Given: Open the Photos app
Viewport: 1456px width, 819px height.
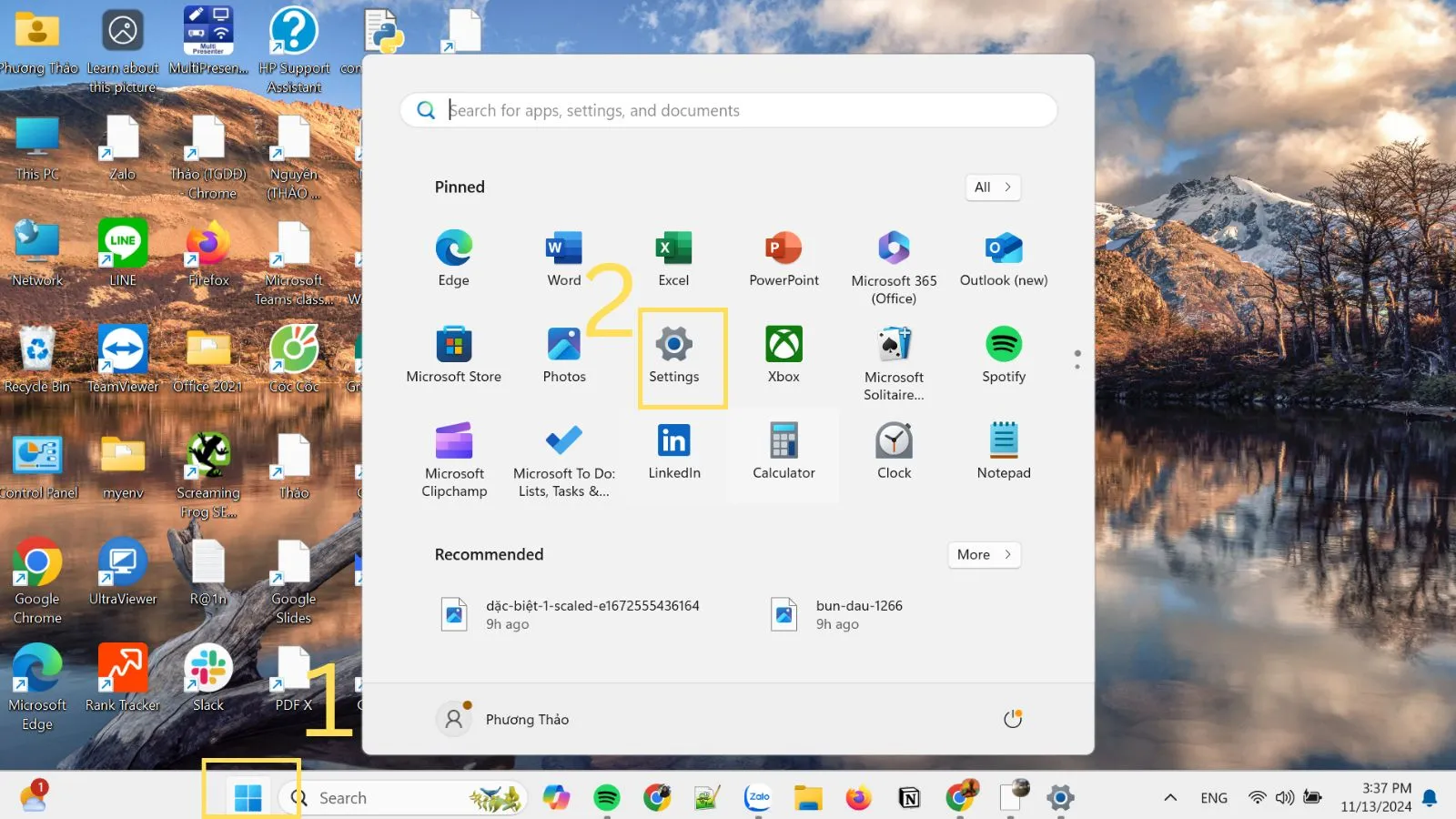Looking at the screenshot, I should pyautogui.click(x=563, y=355).
